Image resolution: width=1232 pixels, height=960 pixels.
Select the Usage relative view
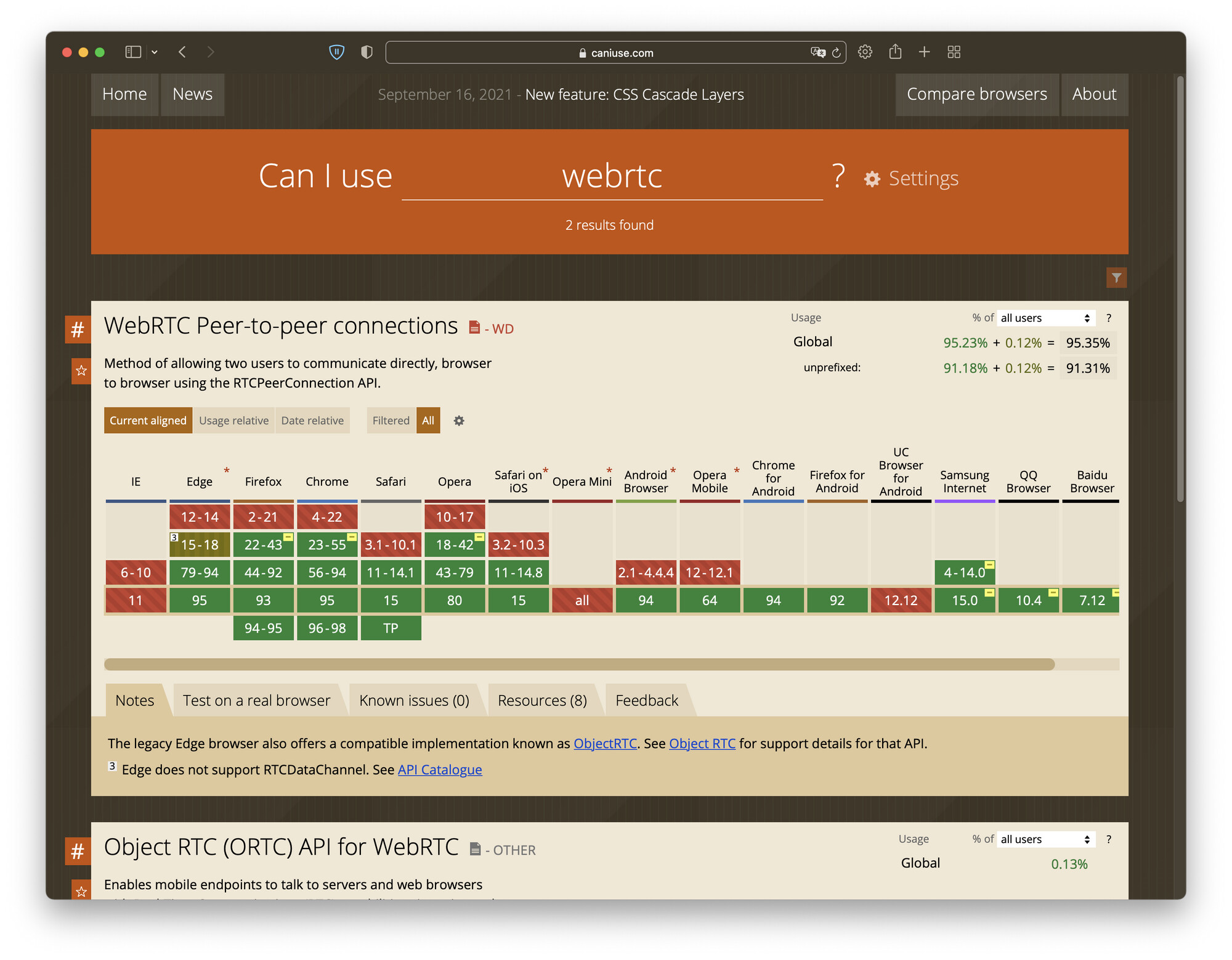pos(233,420)
